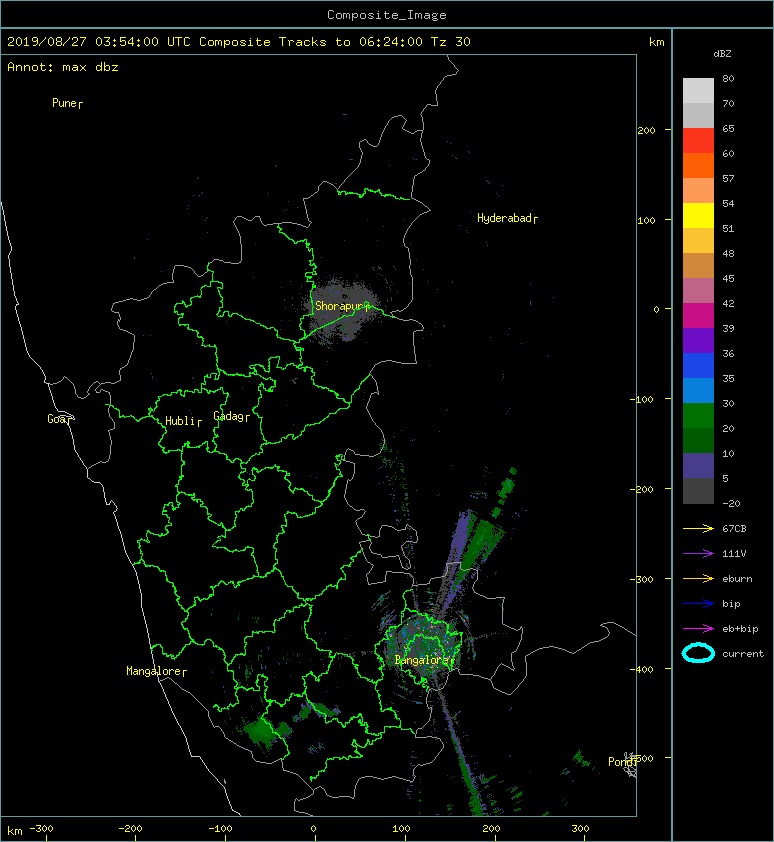The height and width of the screenshot is (842, 774).
Task: Click the -400 tick on vertical axis
Action: click(x=642, y=669)
